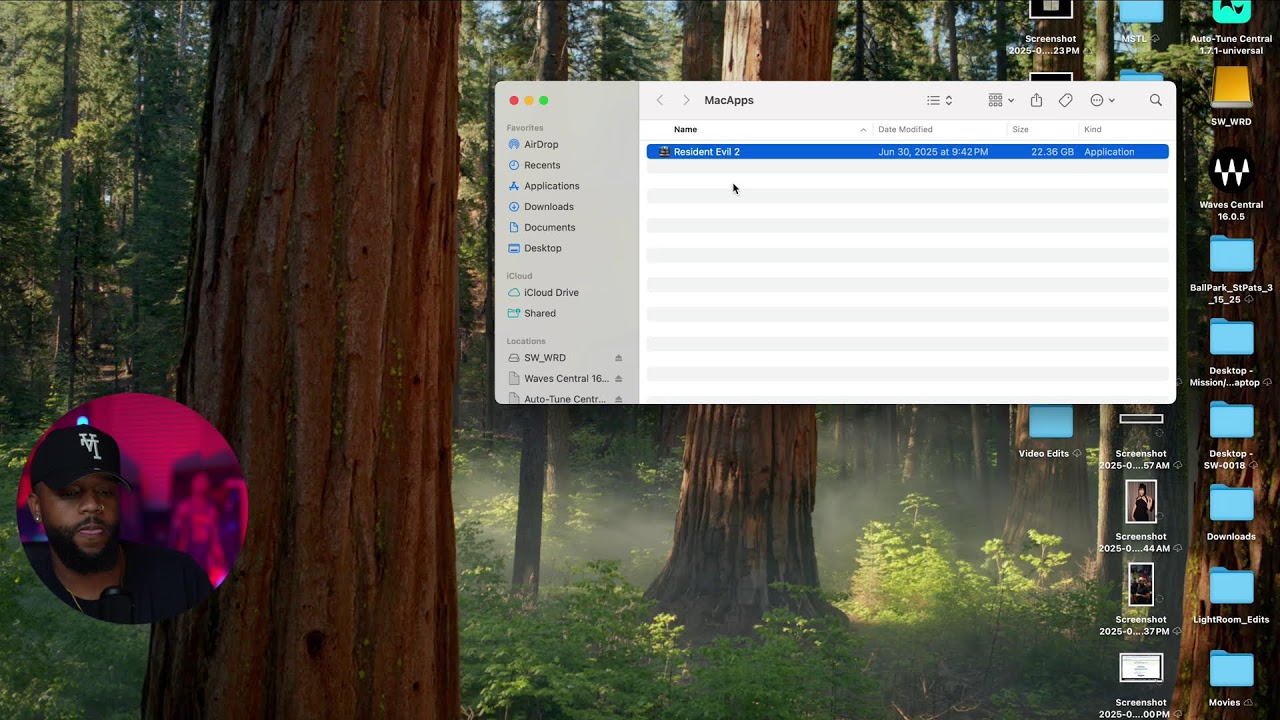Select the screenshot ending 37 PM thumbnail
Image resolution: width=1280 pixels, height=720 pixels.
tap(1141, 585)
